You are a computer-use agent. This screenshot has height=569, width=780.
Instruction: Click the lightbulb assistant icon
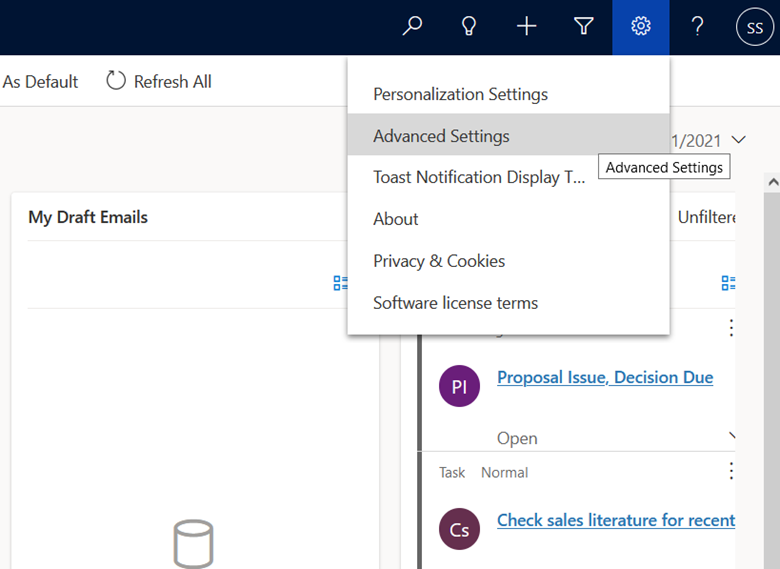pyautogui.click(x=469, y=27)
